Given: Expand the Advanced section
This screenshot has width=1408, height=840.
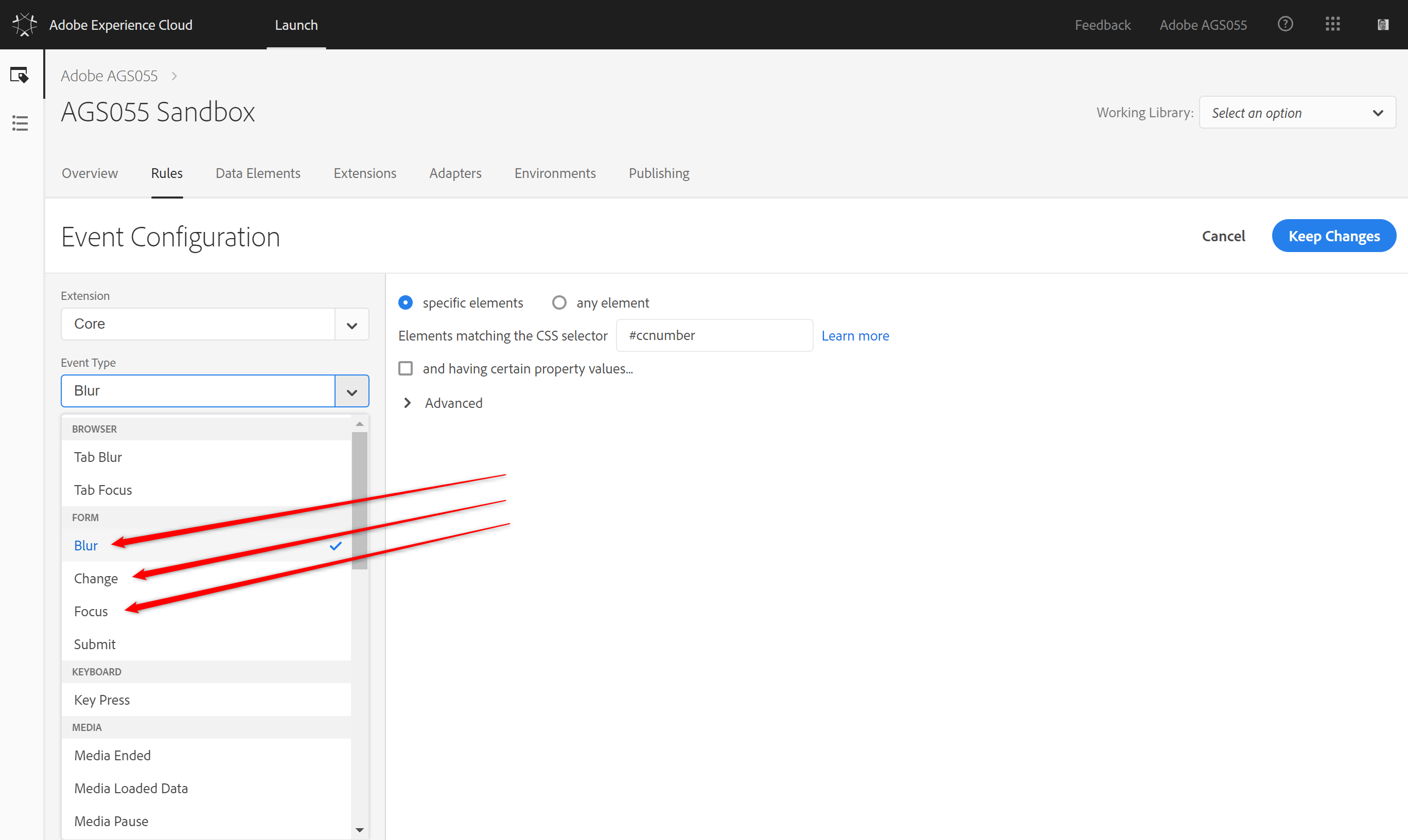Looking at the screenshot, I should point(408,403).
